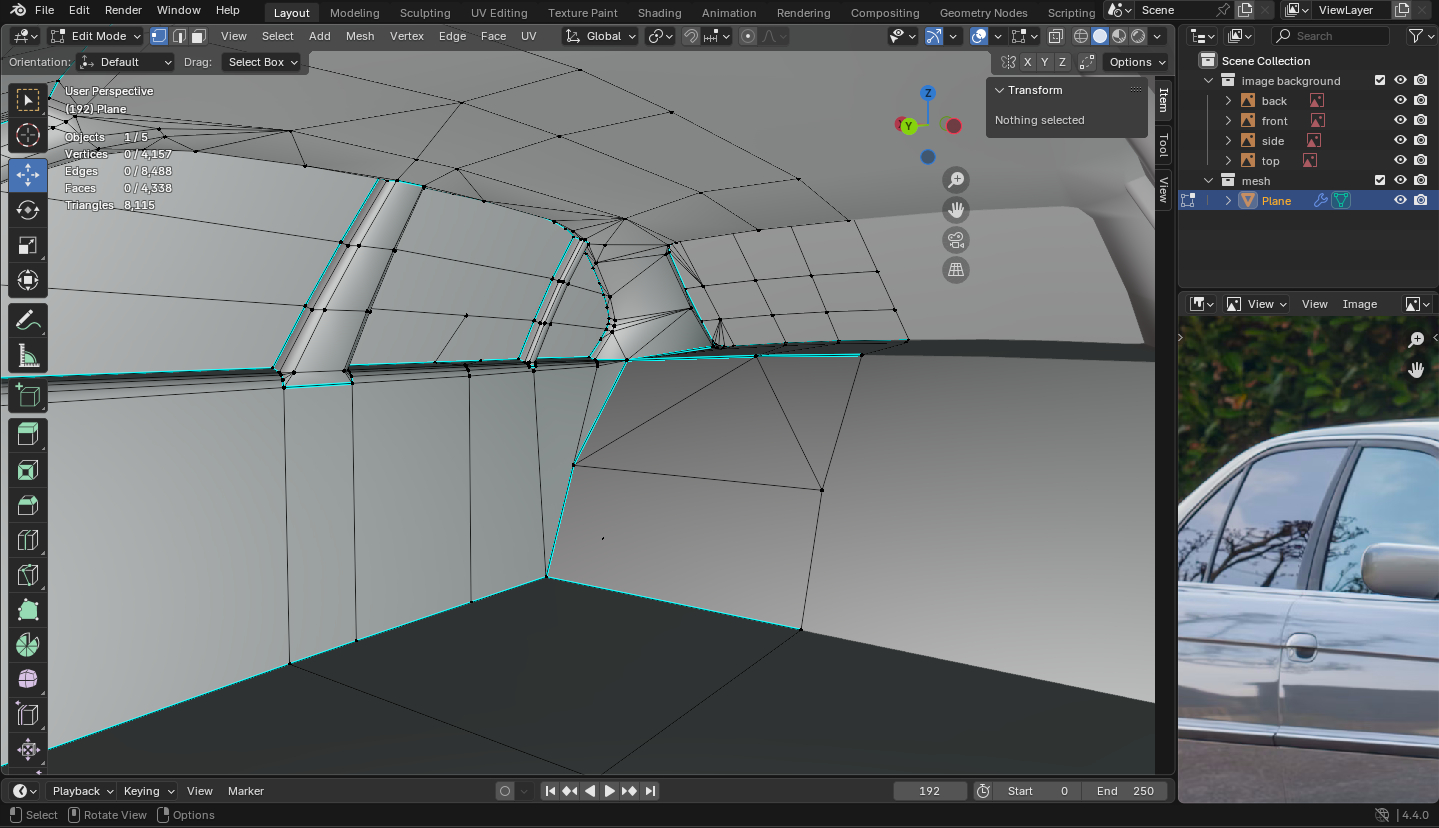Switch to the Sculpting workspace tab

(425, 13)
